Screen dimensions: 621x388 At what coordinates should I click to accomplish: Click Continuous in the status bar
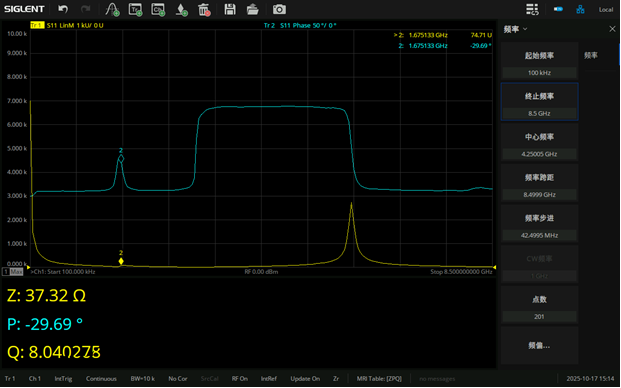101,378
